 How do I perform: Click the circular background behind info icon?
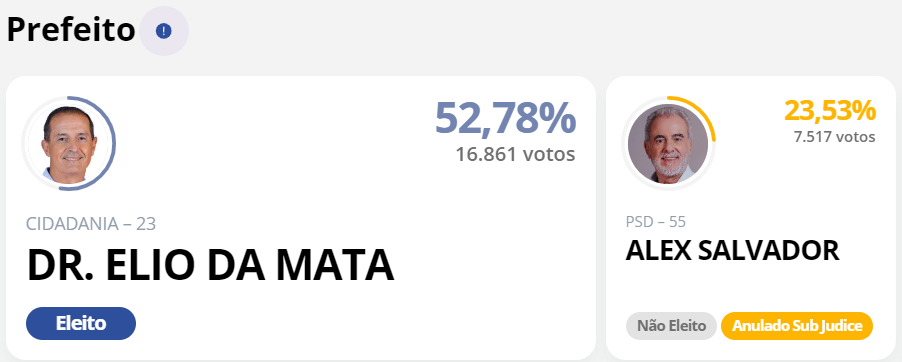click(x=164, y=32)
